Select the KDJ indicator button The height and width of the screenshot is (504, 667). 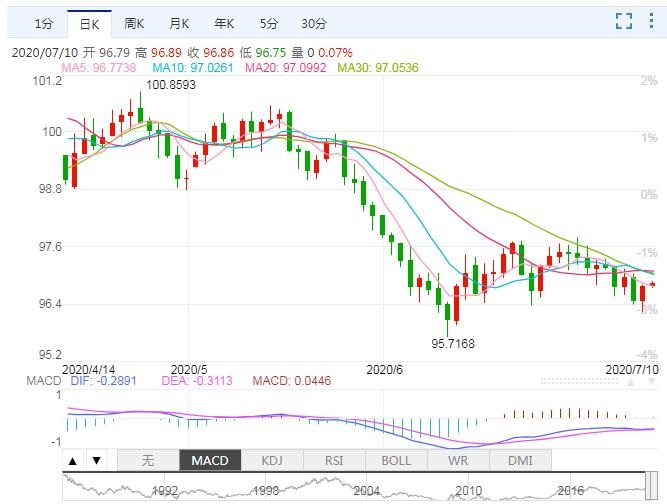coord(272,461)
